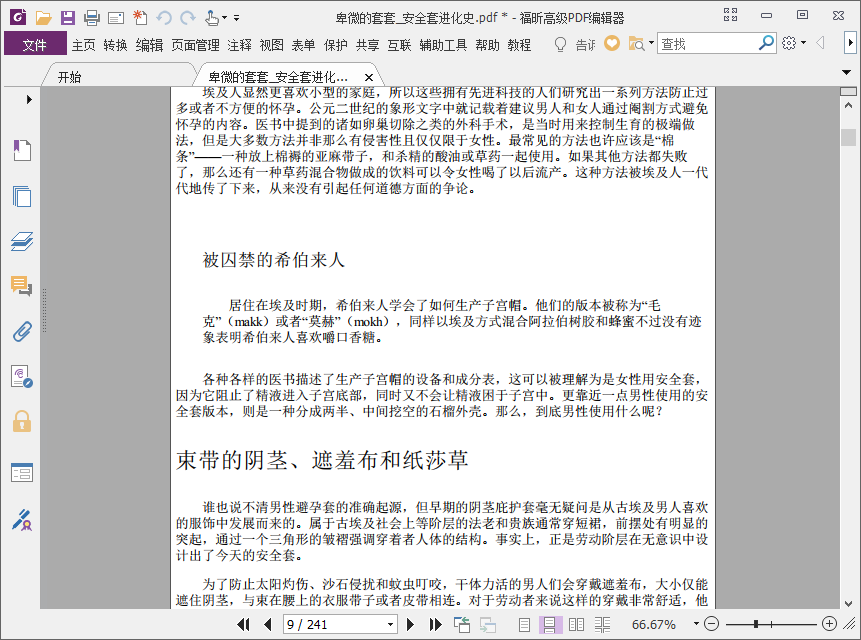
Task: Open the Digital Signatures pen panel
Action: coord(22,520)
